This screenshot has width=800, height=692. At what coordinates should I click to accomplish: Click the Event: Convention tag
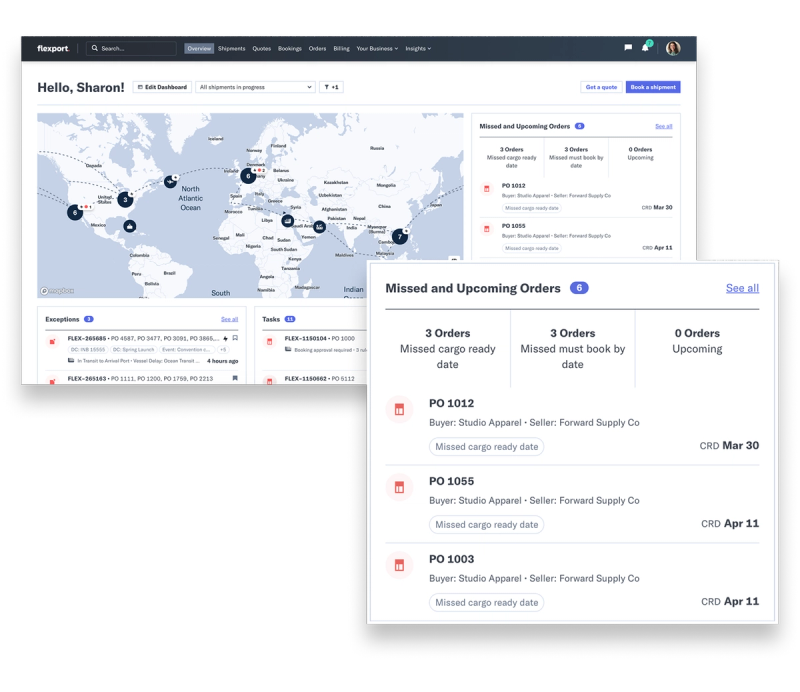point(186,350)
